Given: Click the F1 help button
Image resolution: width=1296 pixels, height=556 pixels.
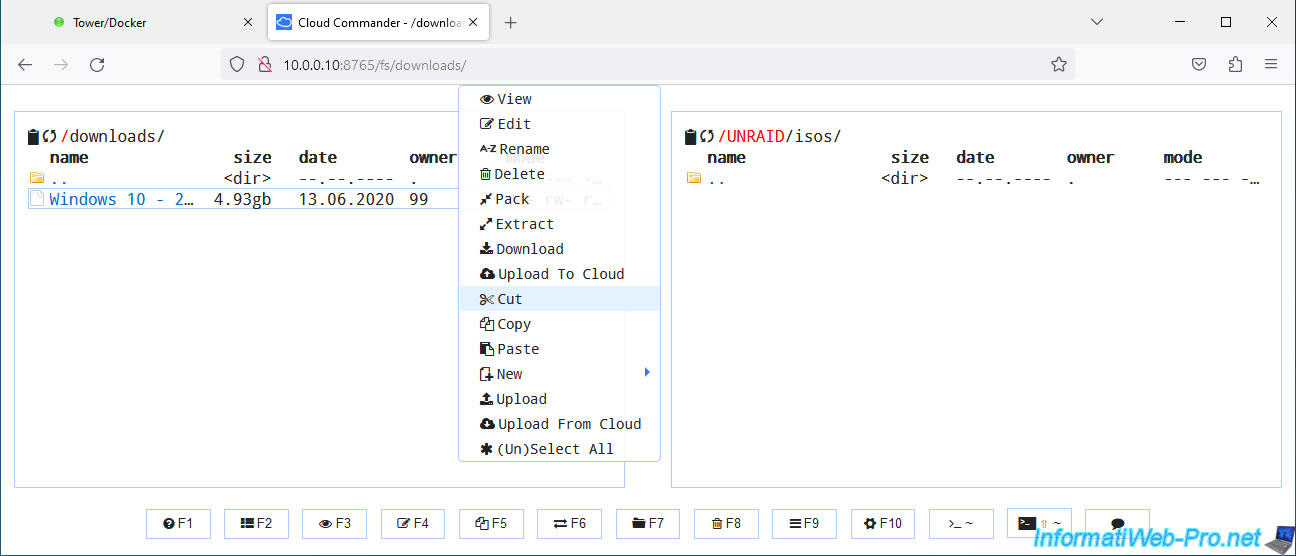Looking at the screenshot, I should [x=178, y=523].
